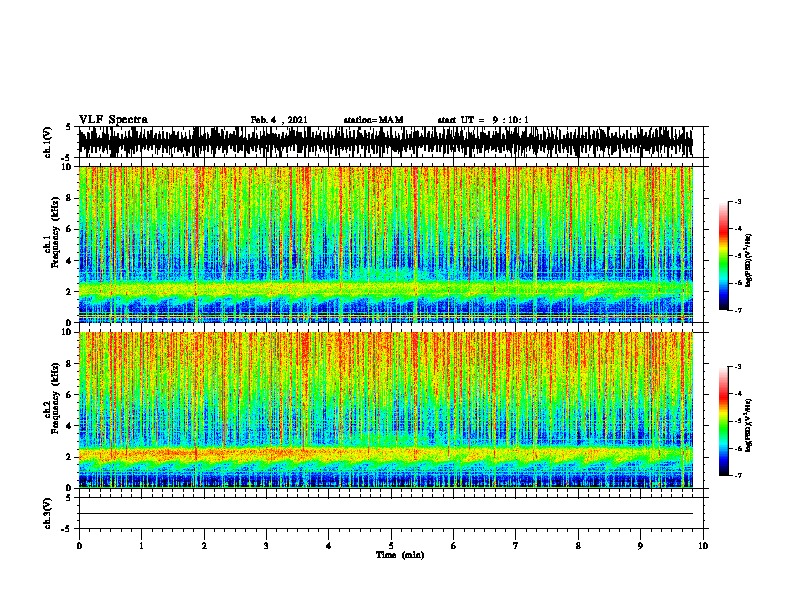The image size is (792, 612).
Task: Click the "3" tick on the time axis
Action: (266, 545)
